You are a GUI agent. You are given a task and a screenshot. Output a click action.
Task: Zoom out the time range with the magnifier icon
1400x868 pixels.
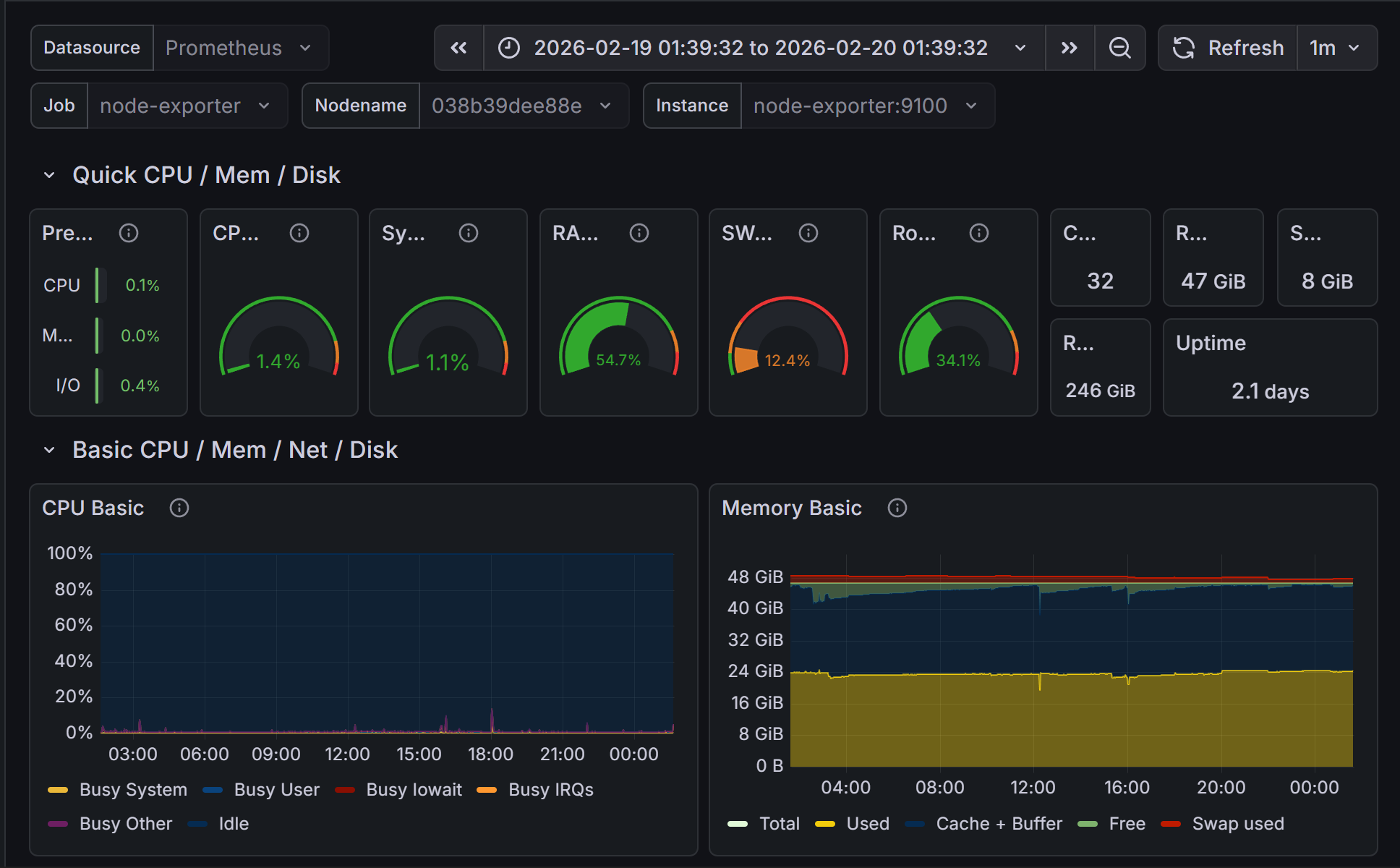tap(1119, 48)
